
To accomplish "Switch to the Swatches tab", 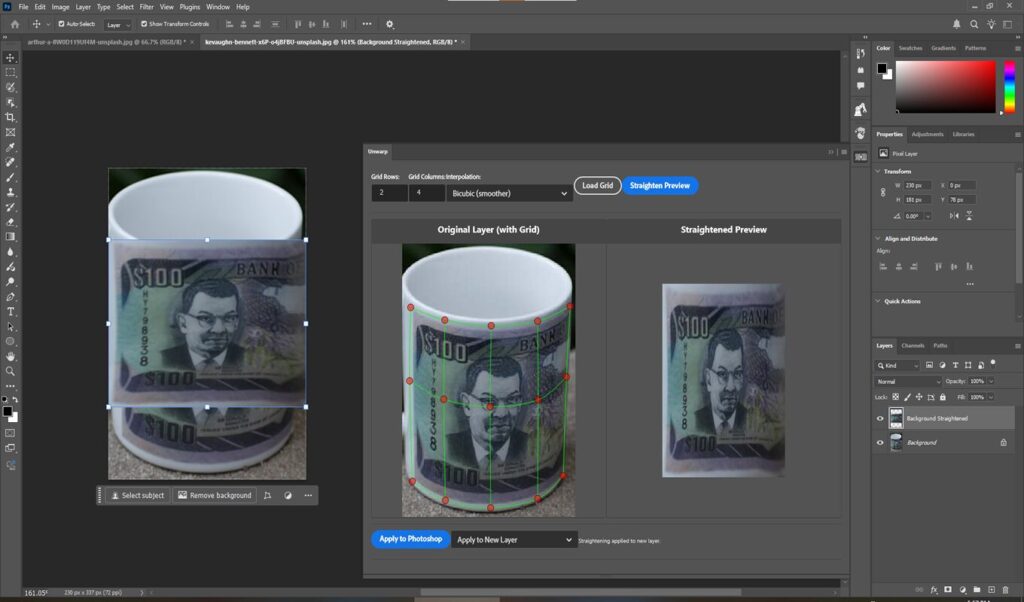I will click(x=910, y=48).
